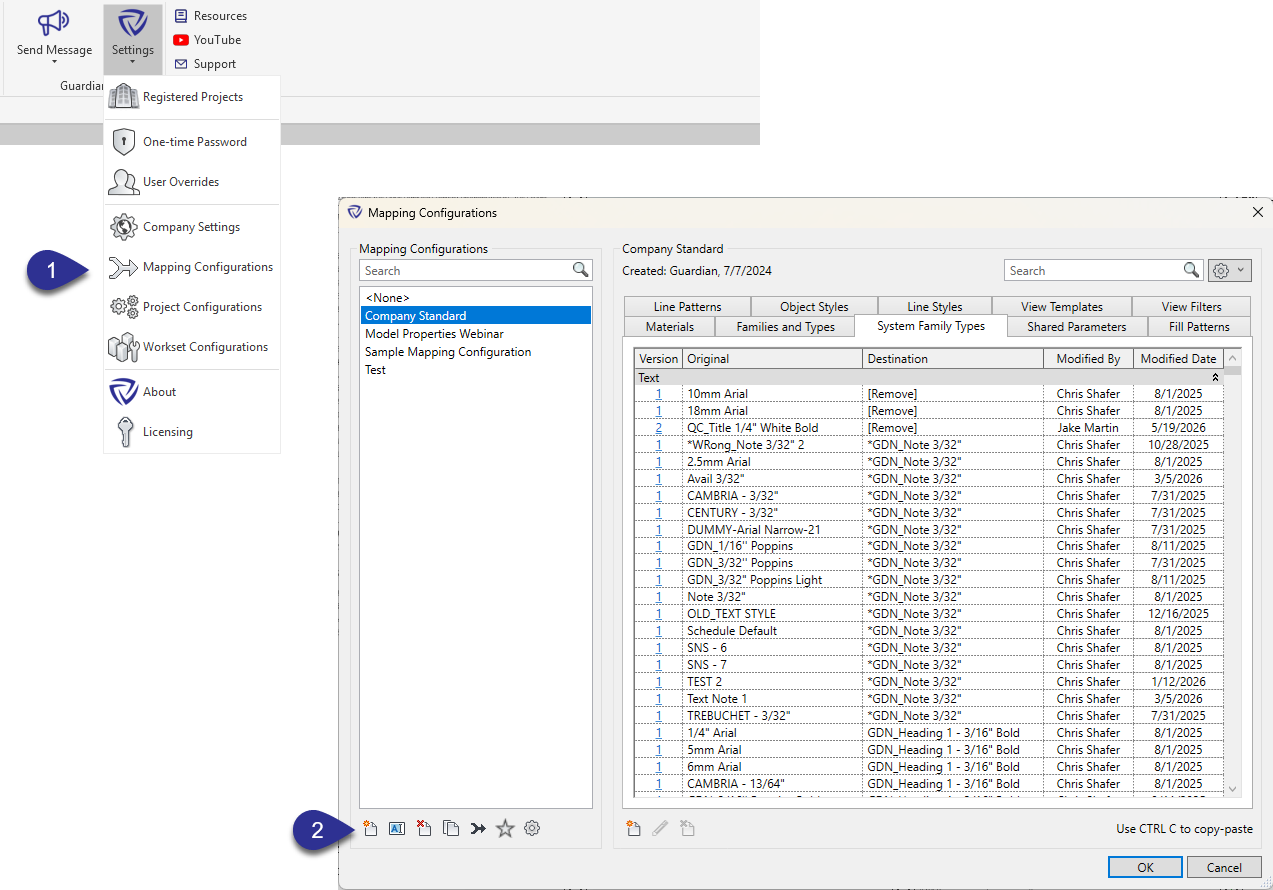Open the gear dropdown beside the mappings search
The height and width of the screenshot is (890, 1273).
click(1229, 270)
